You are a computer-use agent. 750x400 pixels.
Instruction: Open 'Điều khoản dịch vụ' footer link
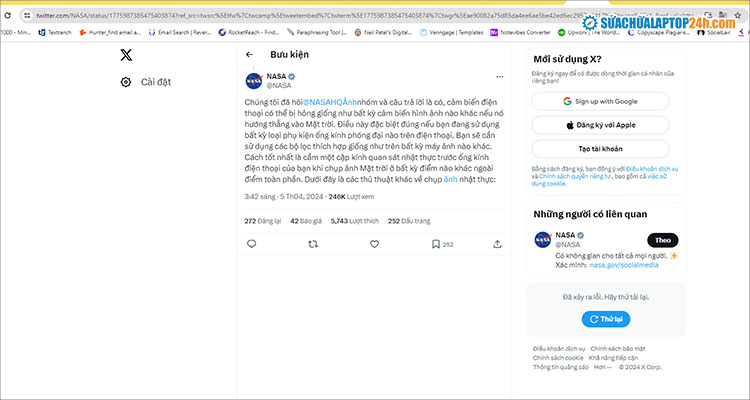tap(556, 348)
